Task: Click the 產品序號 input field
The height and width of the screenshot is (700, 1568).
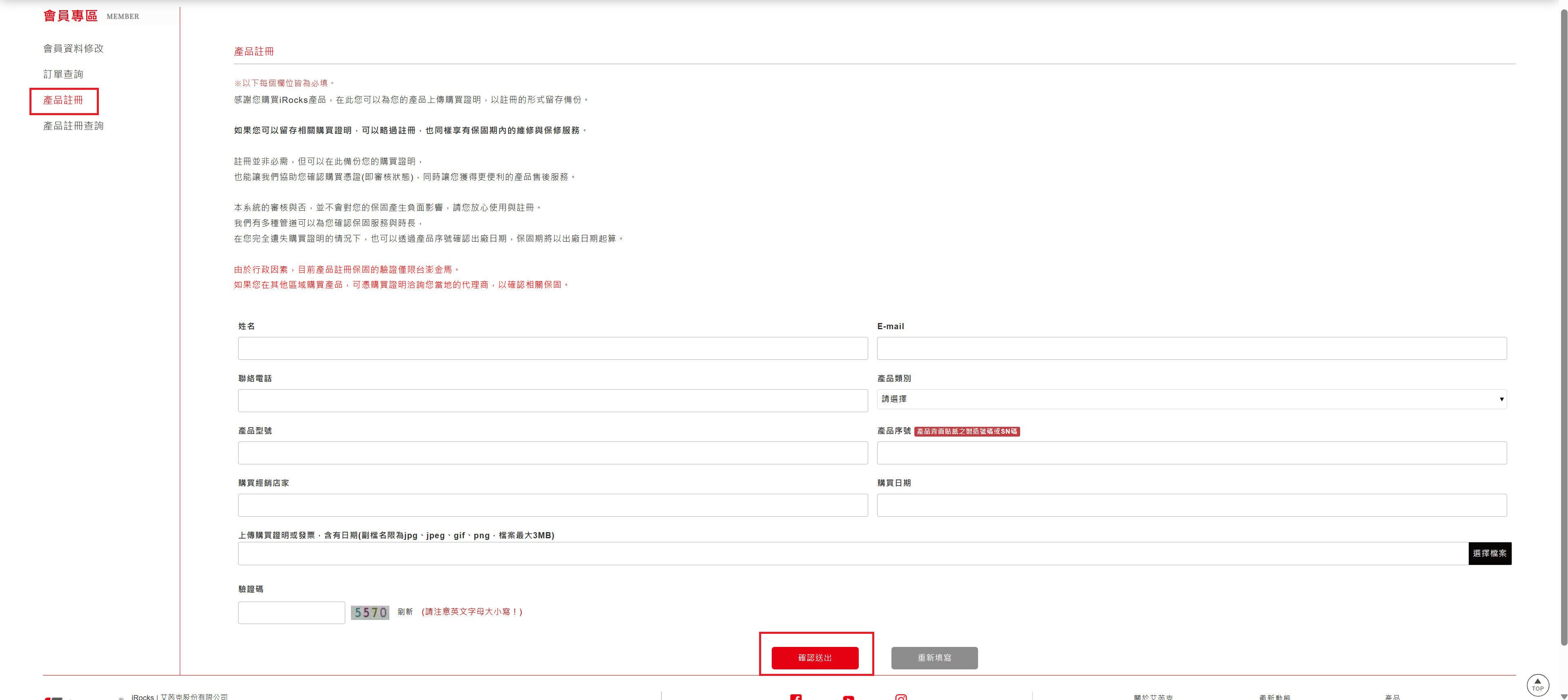Action: 1191,453
